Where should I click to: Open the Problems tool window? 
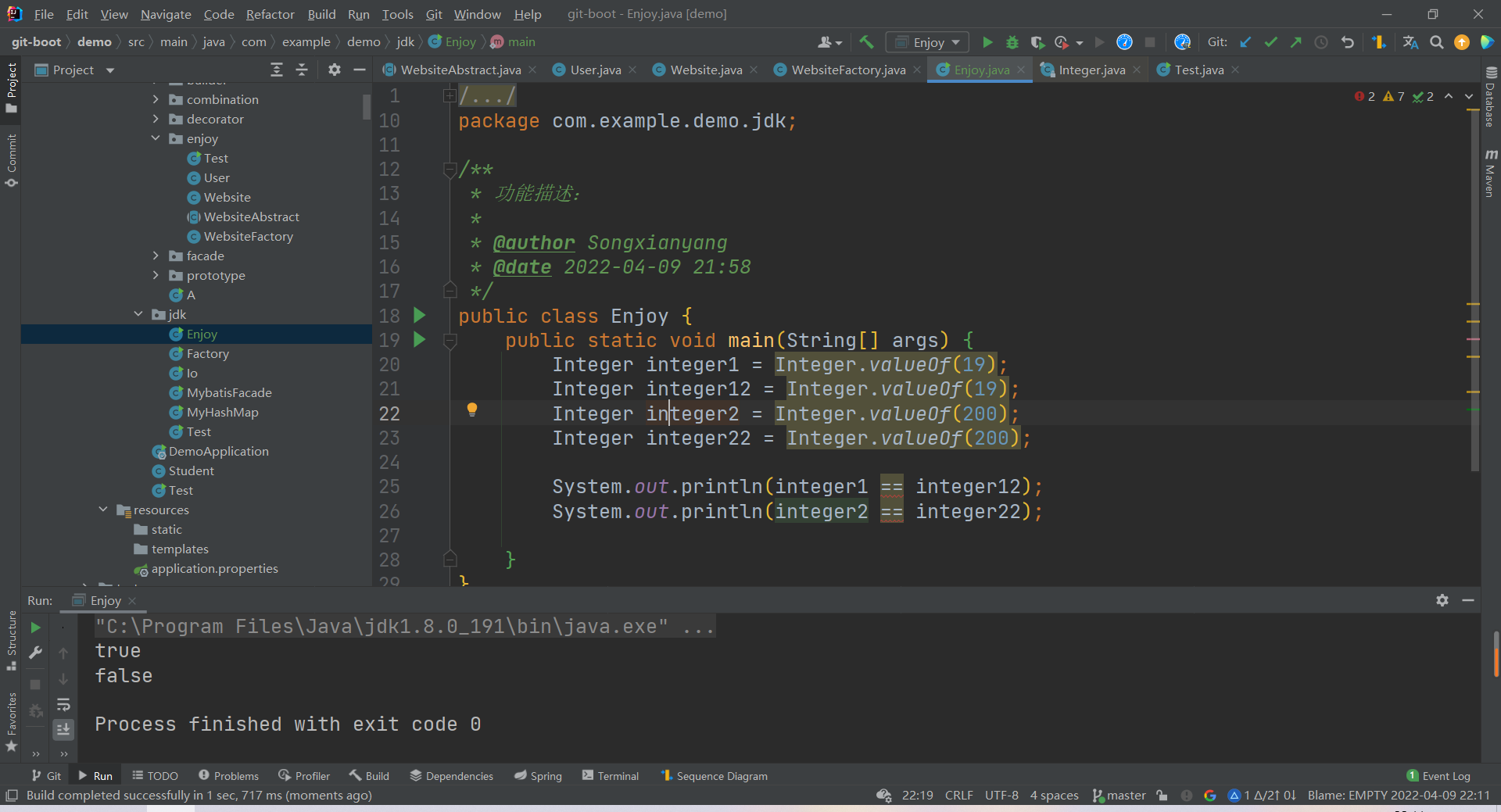tap(228, 776)
